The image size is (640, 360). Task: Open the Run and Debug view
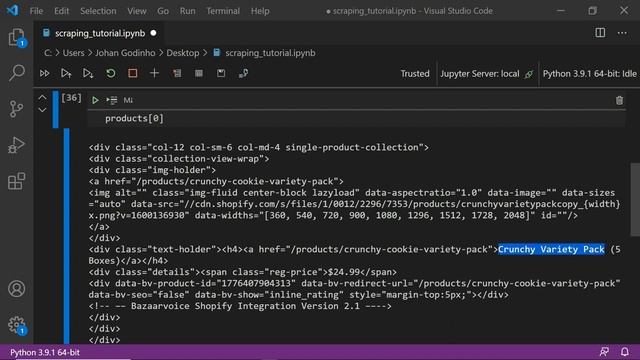[x=16, y=145]
